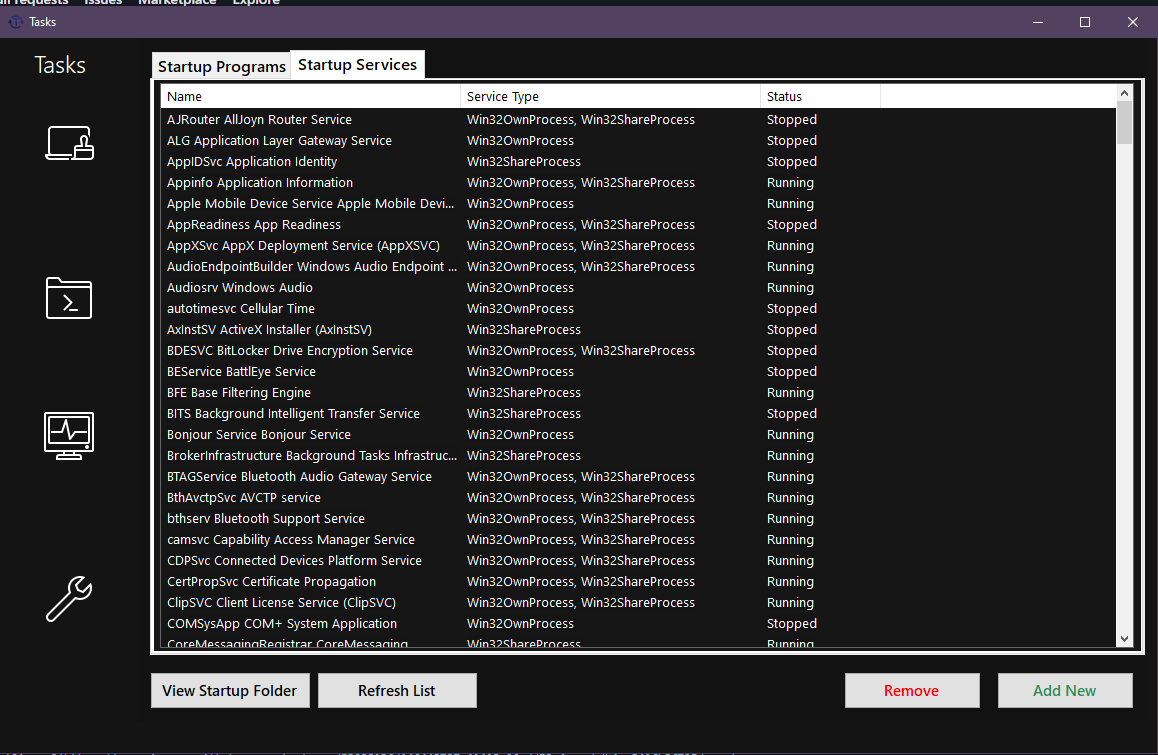This screenshot has width=1158, height=755.
Task: Select the BTAGService Bluetooth Audio Gateway row
Action: coord(638,477)
